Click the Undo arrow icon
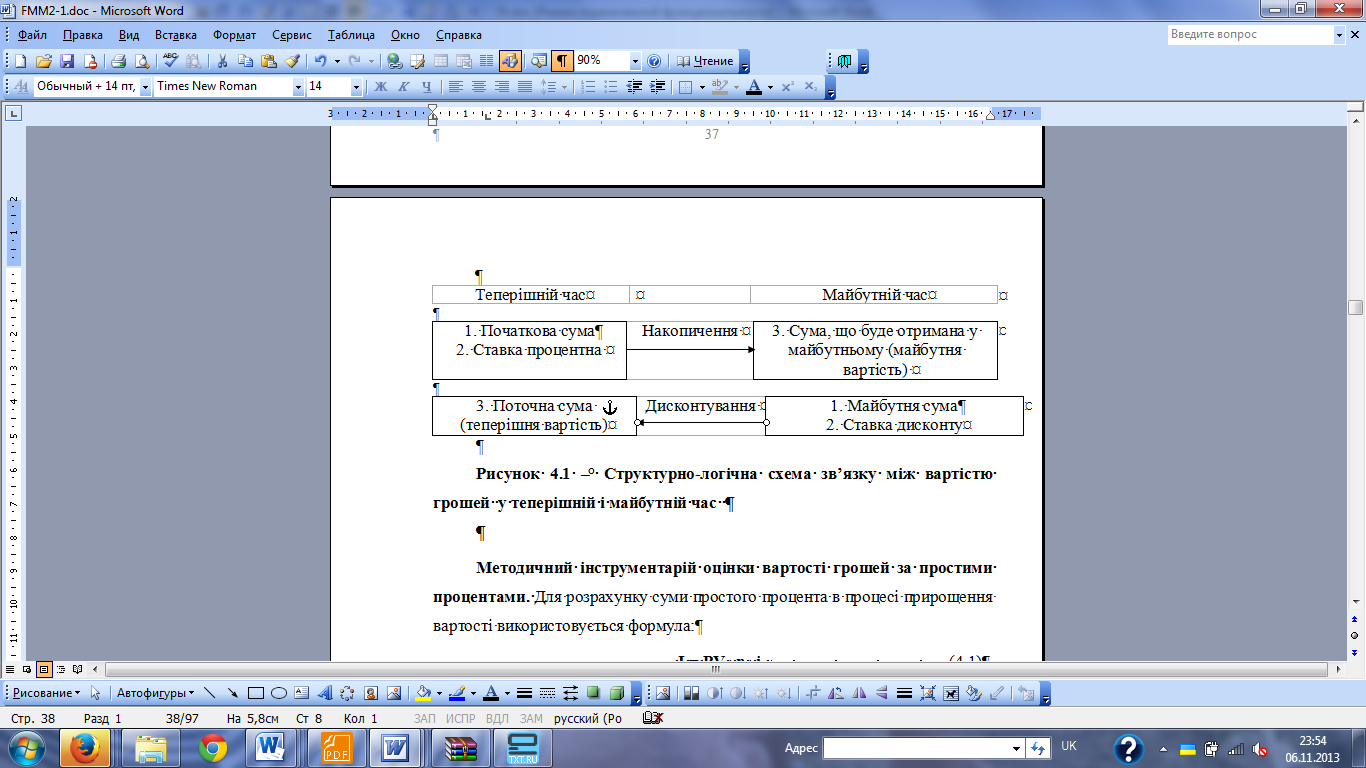The width and height of the screenshot is (1366, 768). pos(320,61)
